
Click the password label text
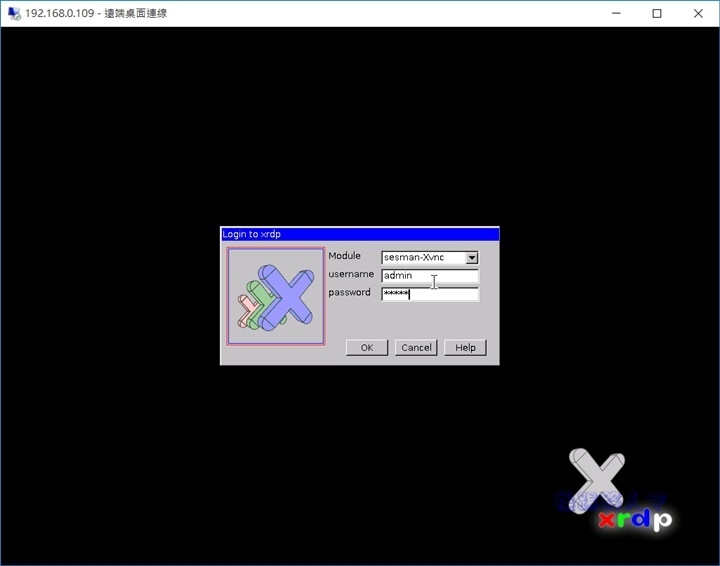(x=349, y=292)
